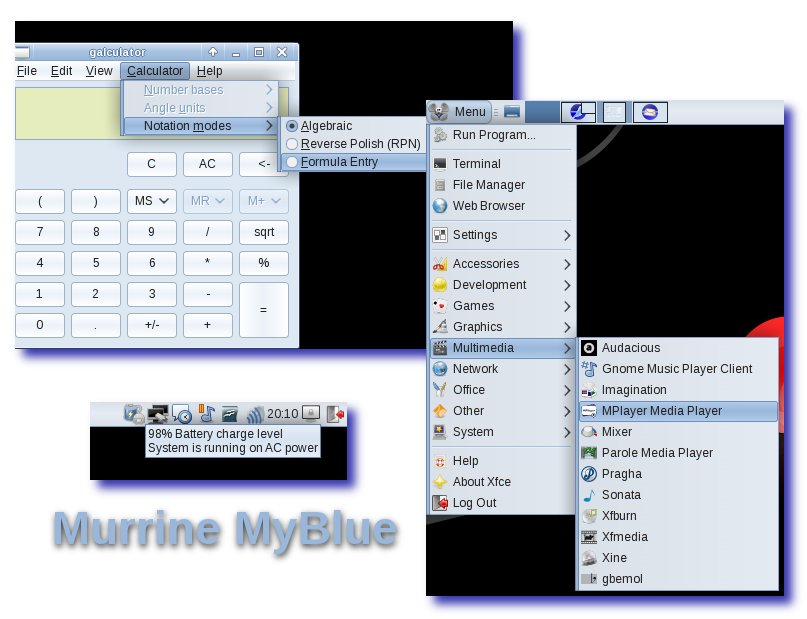Image resolution: width=807 pixels, height=619 pixels.
Task: Switch to the empty first workspace
Action: click(x=542, y=112)
